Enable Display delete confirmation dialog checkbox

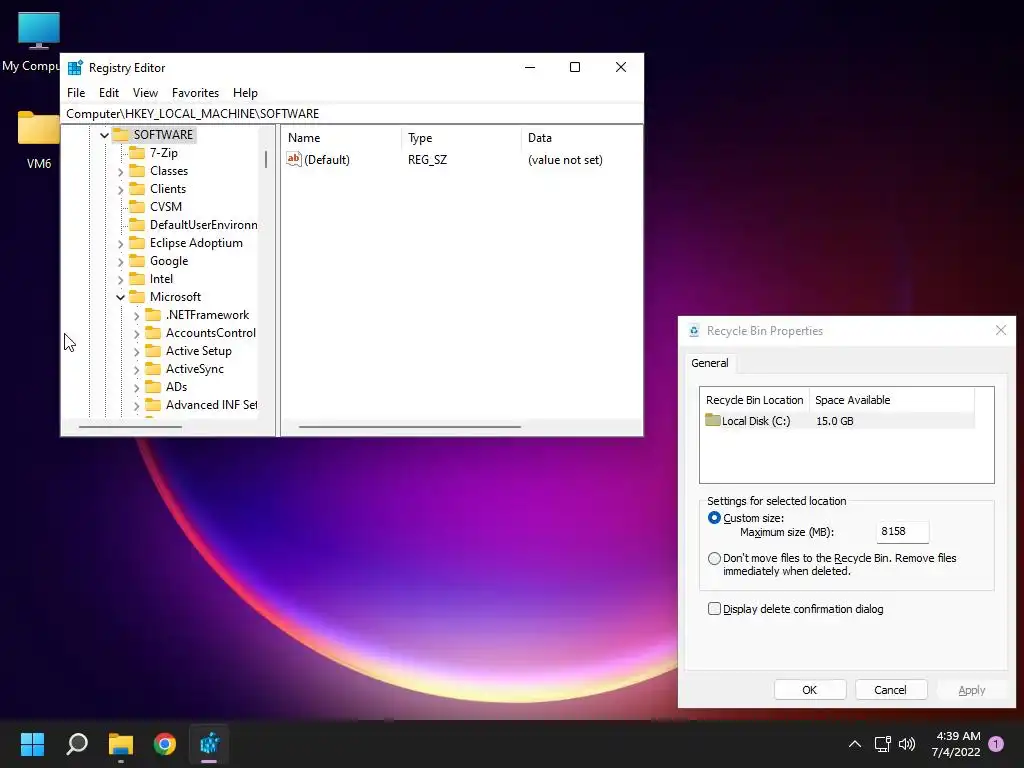714,609
